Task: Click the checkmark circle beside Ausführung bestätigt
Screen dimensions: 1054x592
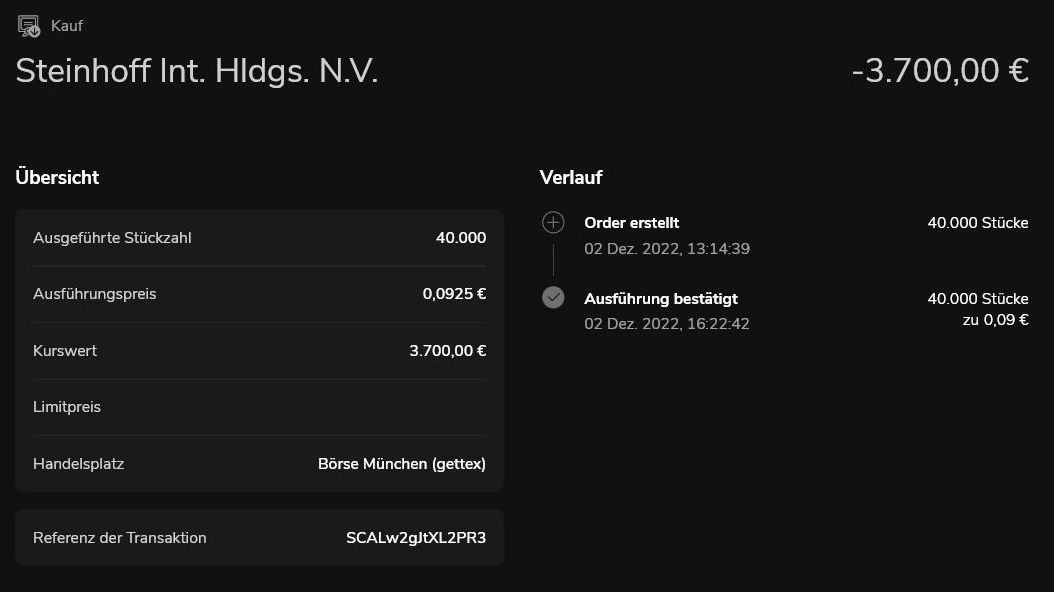Action: [x=553, y=297]
